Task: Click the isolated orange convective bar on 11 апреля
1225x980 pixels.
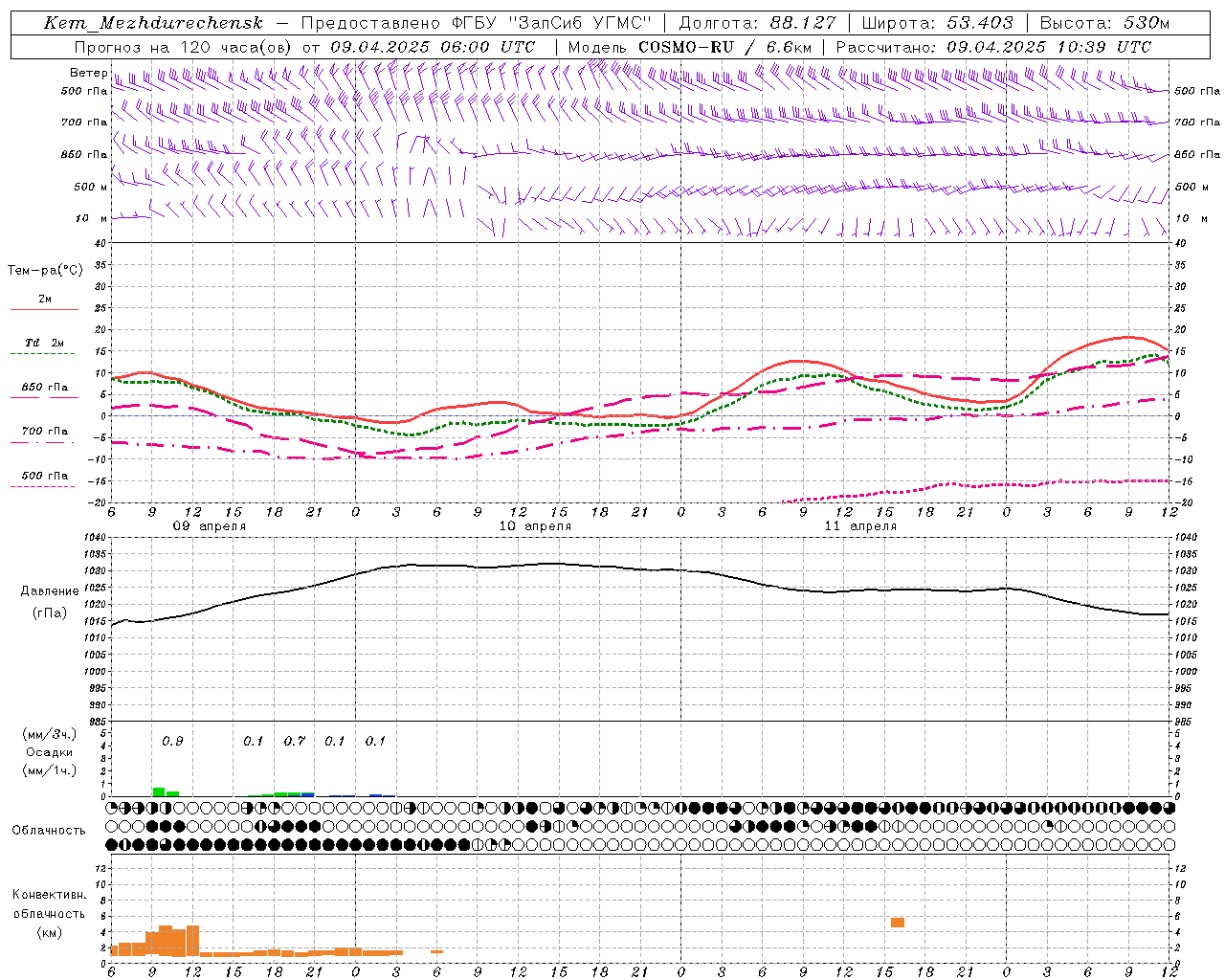Action: [x=898, y=923]
